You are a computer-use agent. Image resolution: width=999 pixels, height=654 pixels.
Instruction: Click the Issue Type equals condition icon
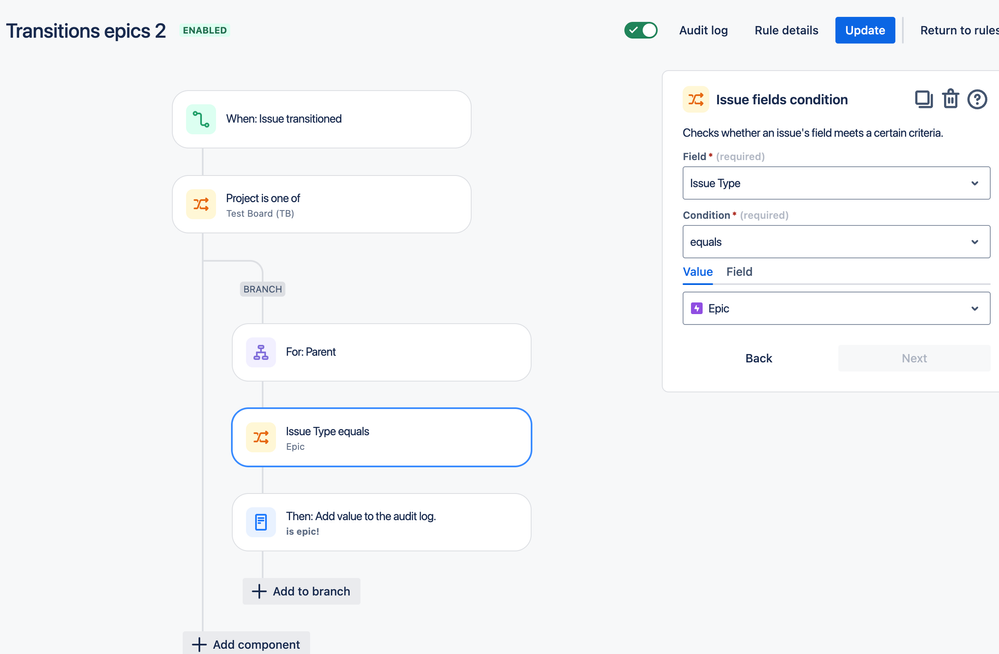[x=261, y=437]
